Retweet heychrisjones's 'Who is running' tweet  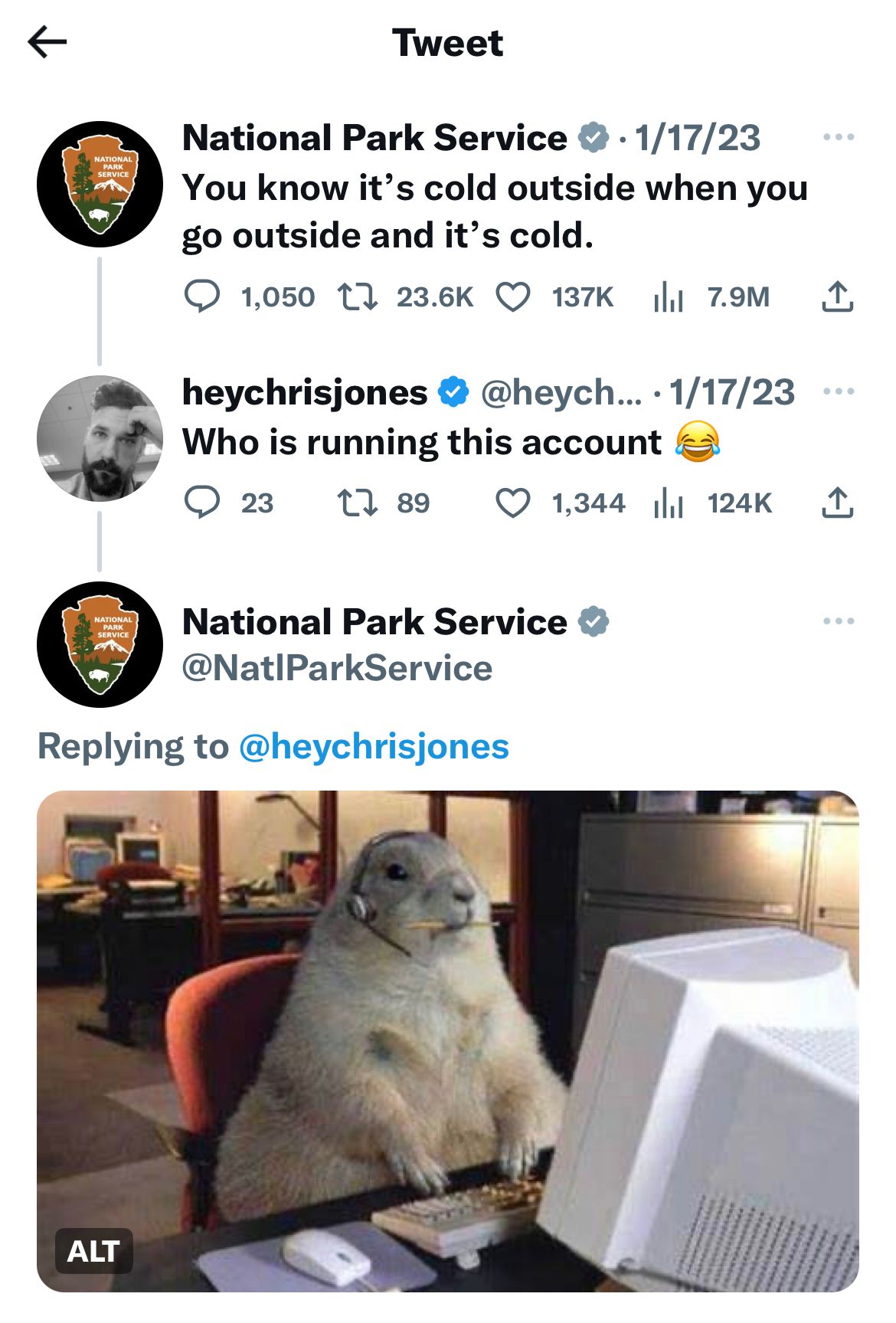click(358, 503)
